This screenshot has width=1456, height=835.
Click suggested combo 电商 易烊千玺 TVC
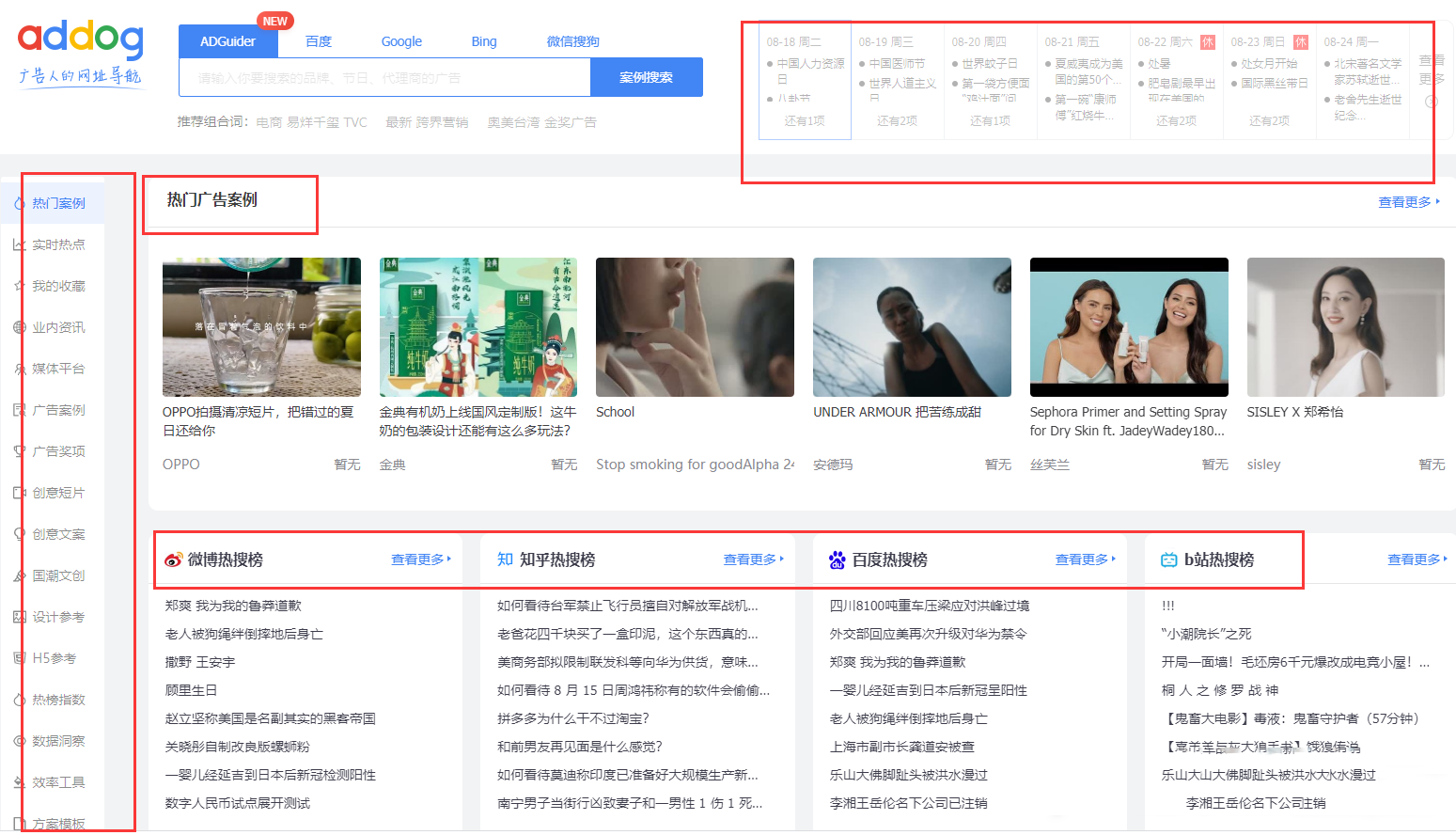(311, 122)
